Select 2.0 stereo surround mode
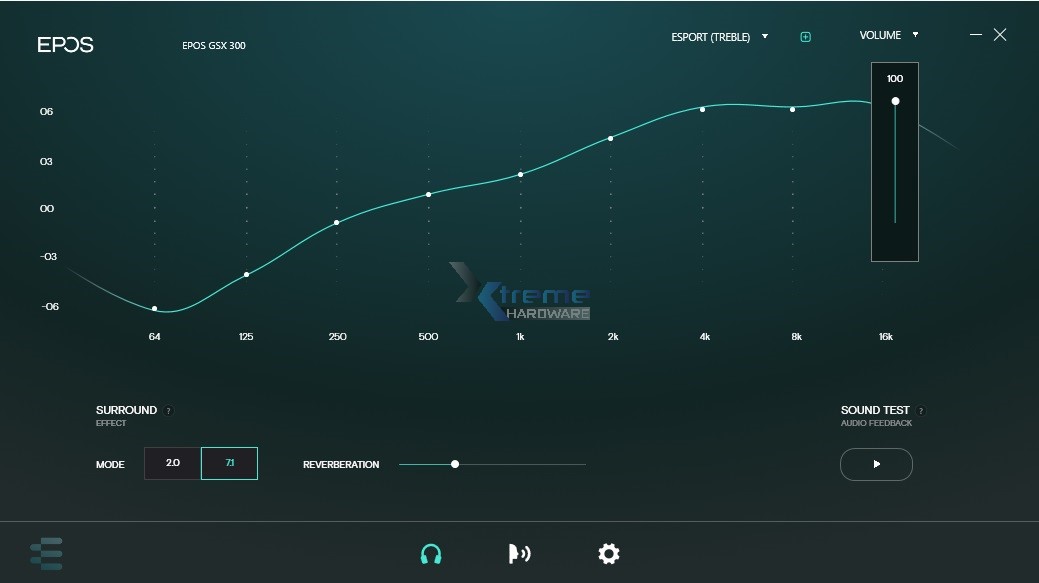Screen dimensions: 1039x583 (172, 463)
